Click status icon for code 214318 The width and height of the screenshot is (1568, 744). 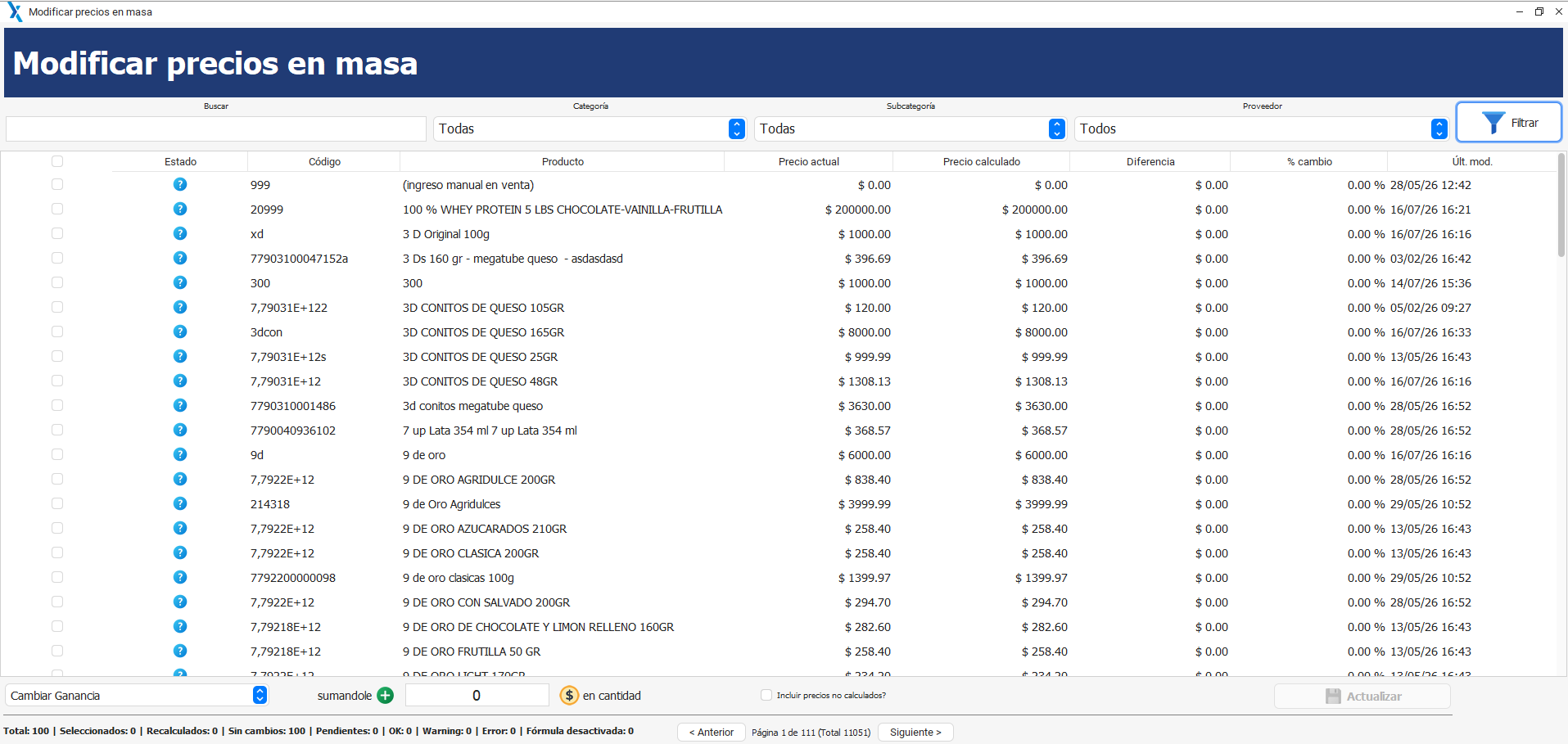(x=180, y=504)
